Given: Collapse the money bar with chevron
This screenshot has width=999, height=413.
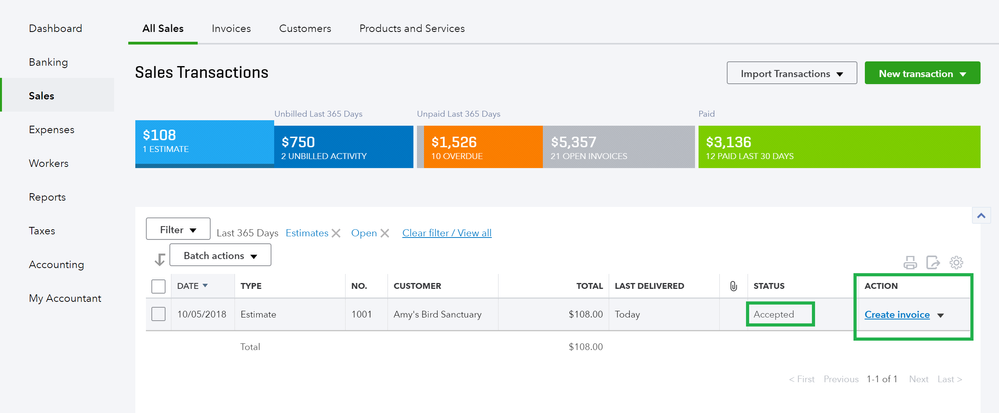Looking at the screenshot, I should point(981,215).
